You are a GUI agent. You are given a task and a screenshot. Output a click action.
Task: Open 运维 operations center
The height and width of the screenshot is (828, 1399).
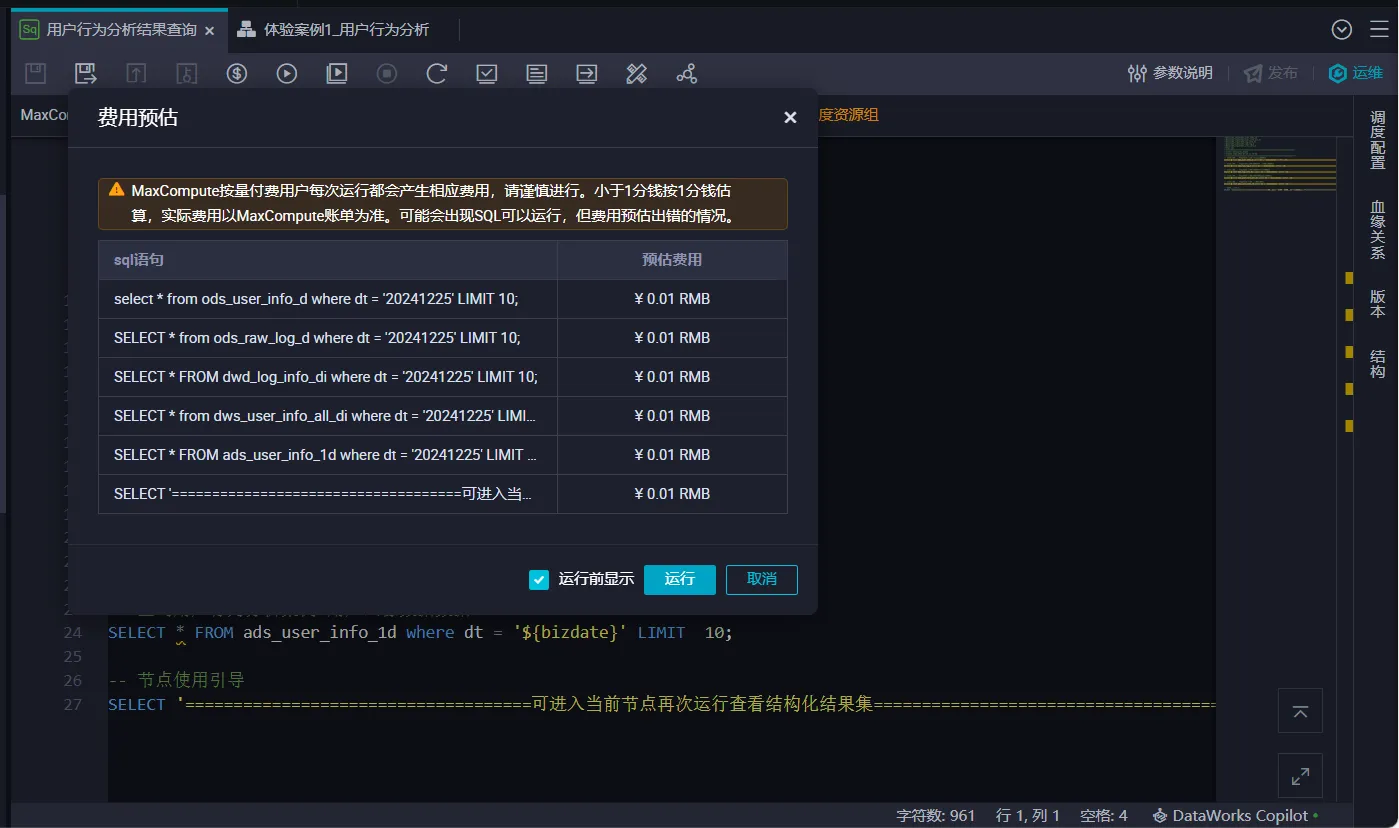click(1355, 73)
